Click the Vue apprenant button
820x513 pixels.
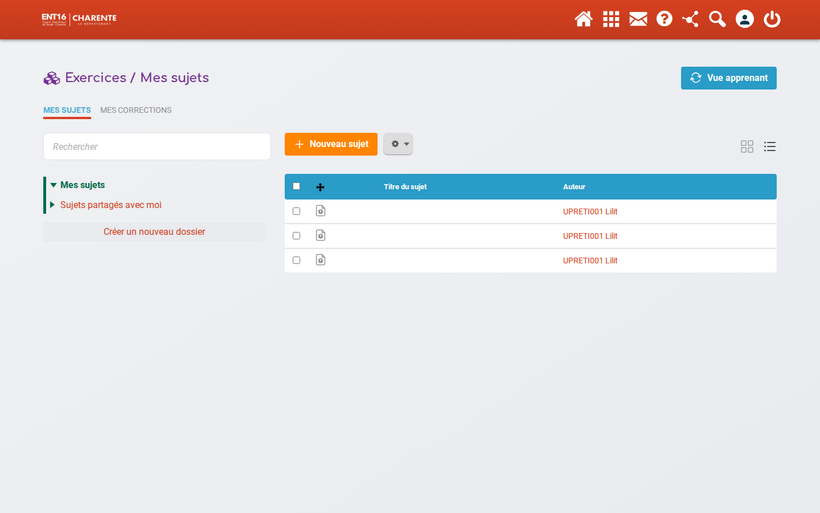click(x=728, y=78)
